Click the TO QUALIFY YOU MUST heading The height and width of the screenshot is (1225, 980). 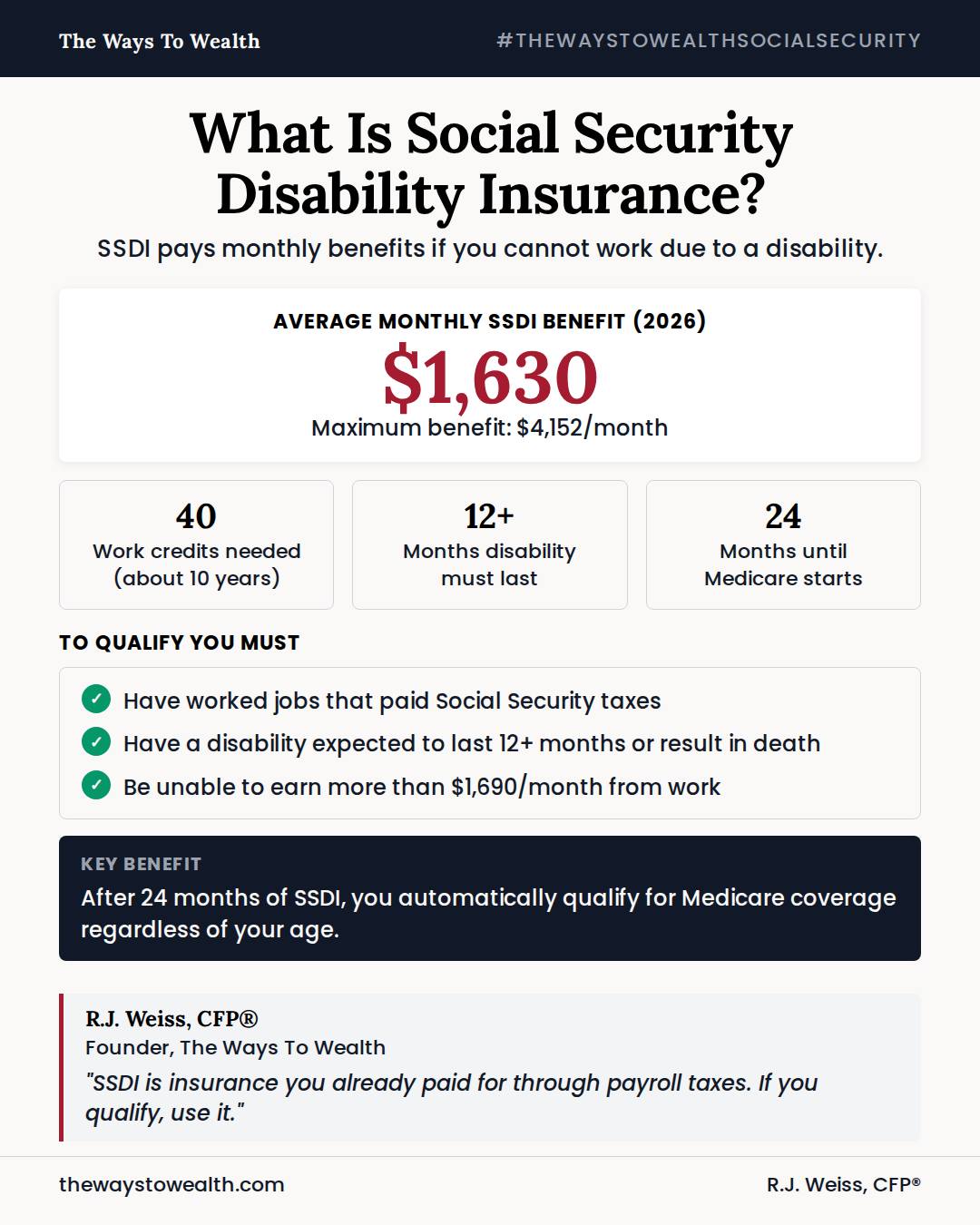[179, 642]
